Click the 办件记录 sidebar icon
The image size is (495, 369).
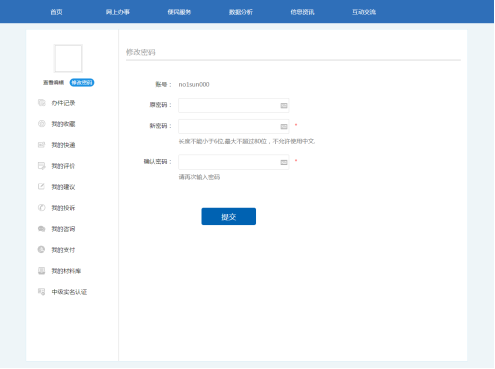(41, 103)
